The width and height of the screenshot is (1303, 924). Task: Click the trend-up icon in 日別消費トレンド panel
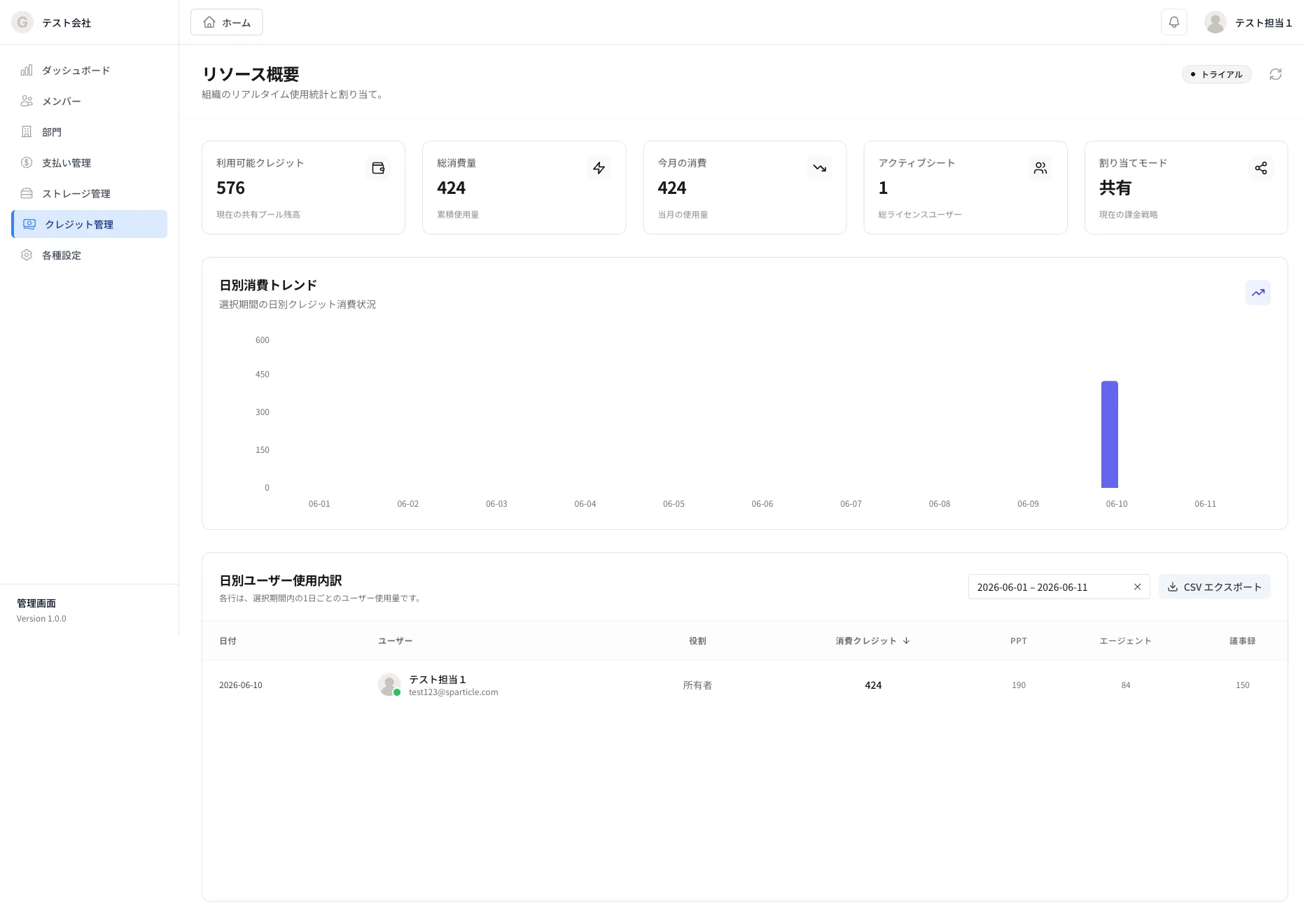(1258, 293)
